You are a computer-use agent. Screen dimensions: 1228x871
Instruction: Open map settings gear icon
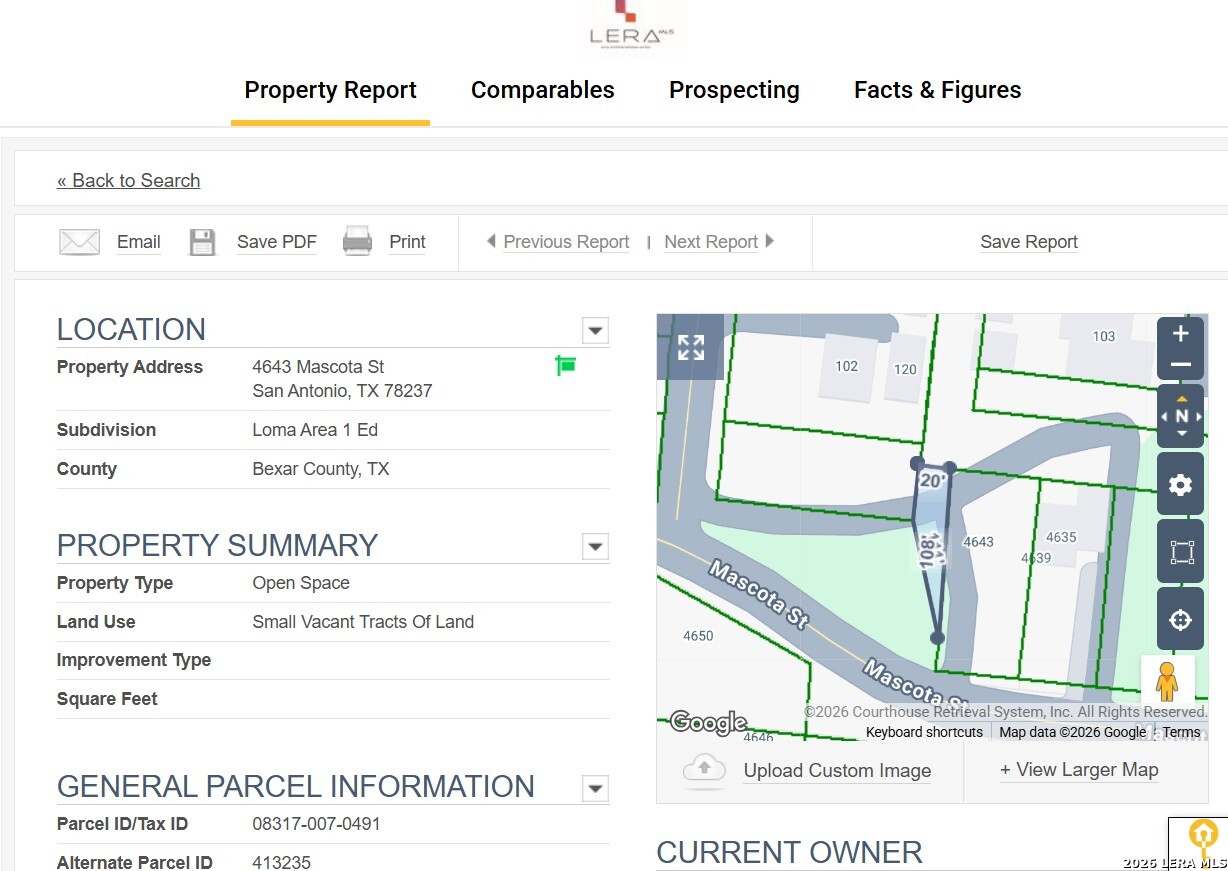(1180, 485)
